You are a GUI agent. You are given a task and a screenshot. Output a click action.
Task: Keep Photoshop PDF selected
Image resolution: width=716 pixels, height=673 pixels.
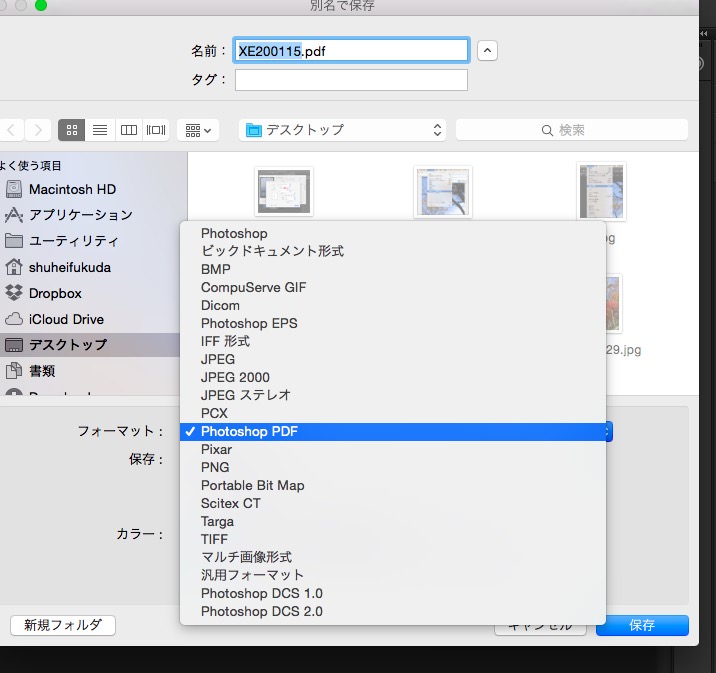[x=393, y=431]
